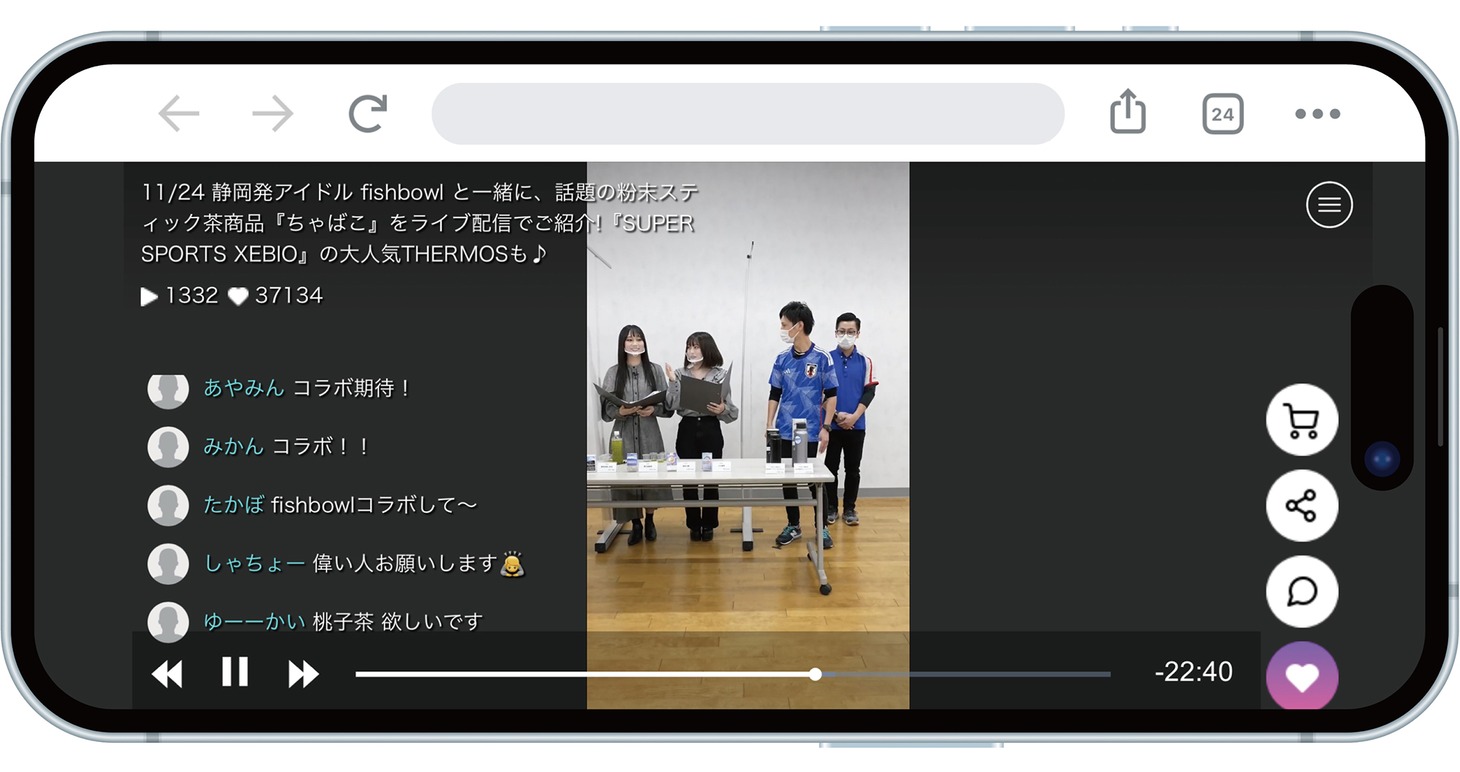
Task: Tap the avatar next to みかん's comment
Action: (x=168, y=447)
